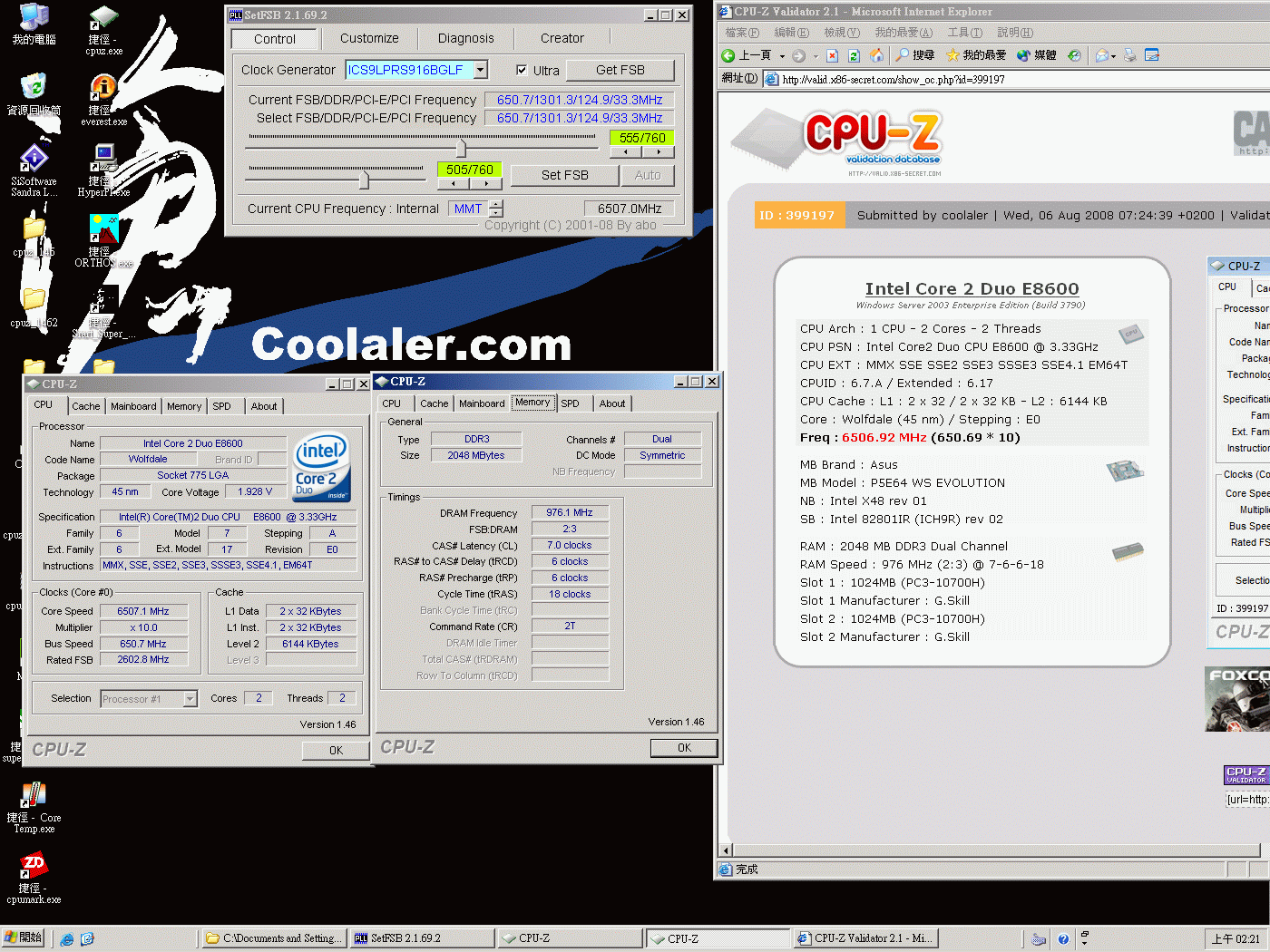Image resolution: width=1270 pixels, height=952 pixels.
Task: Click OK in the left CPU-Z window
Action: [336, 750]
